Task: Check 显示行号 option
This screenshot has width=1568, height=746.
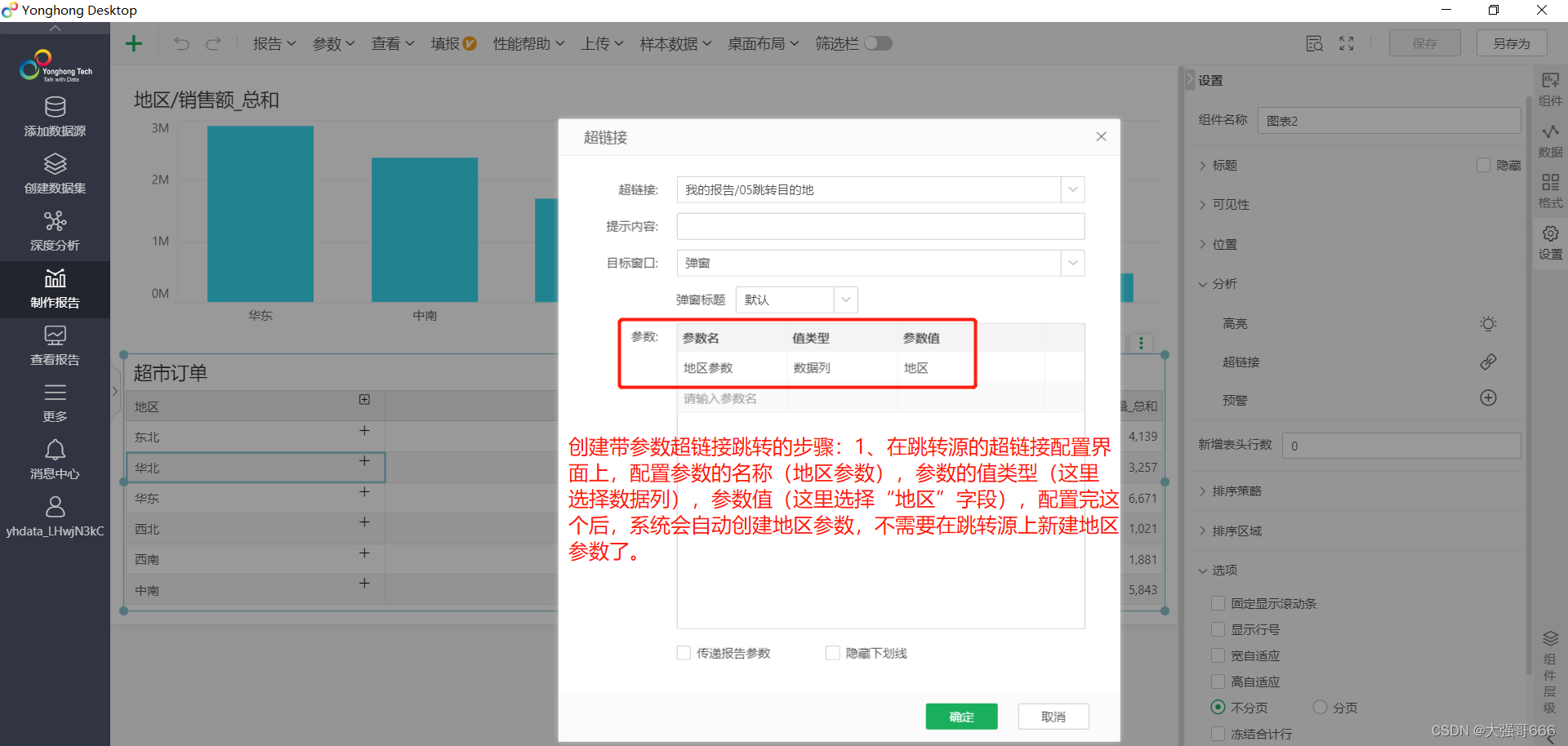Action: coord(1218,629)
